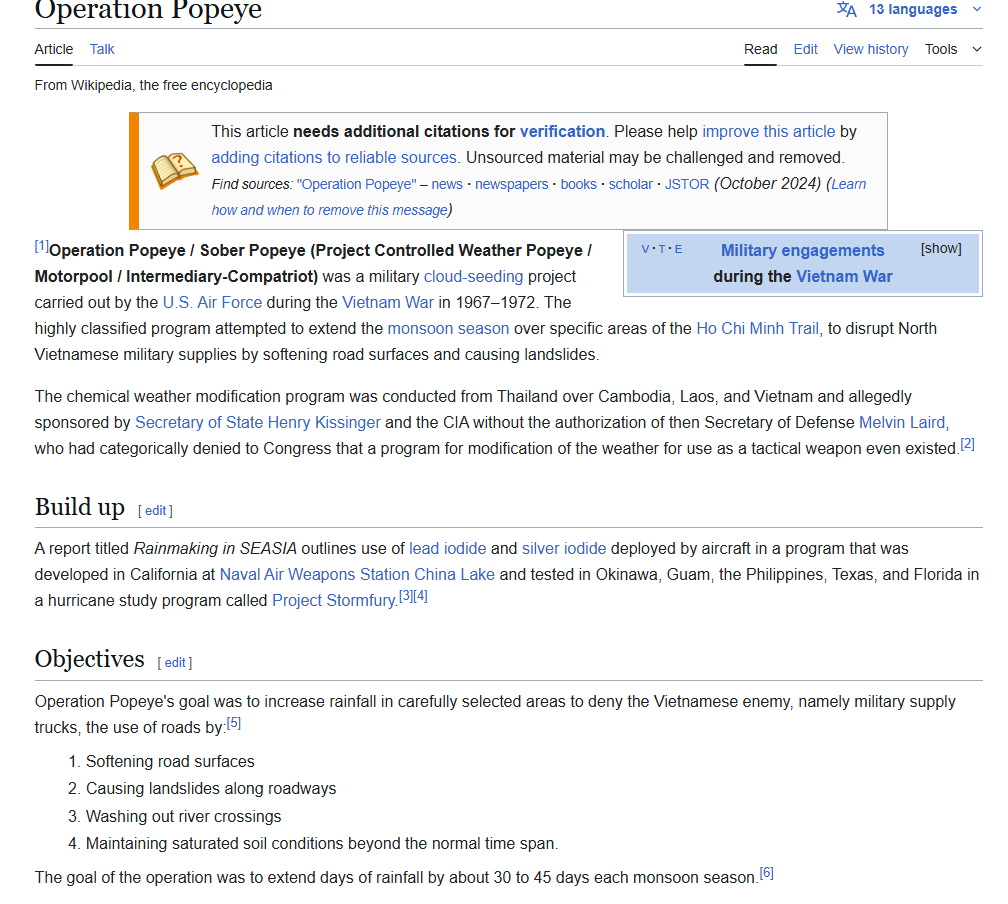Open the View history tab

pyautogui.click(x=870, y=50)
